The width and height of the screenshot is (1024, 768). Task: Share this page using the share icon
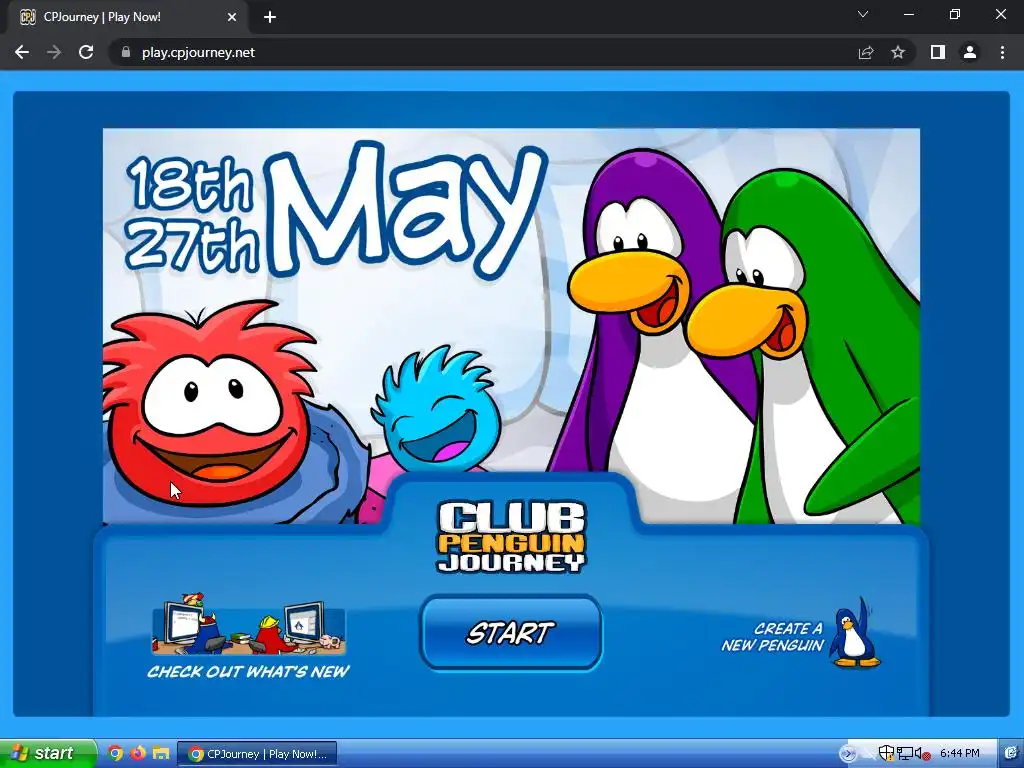point(866,52)
